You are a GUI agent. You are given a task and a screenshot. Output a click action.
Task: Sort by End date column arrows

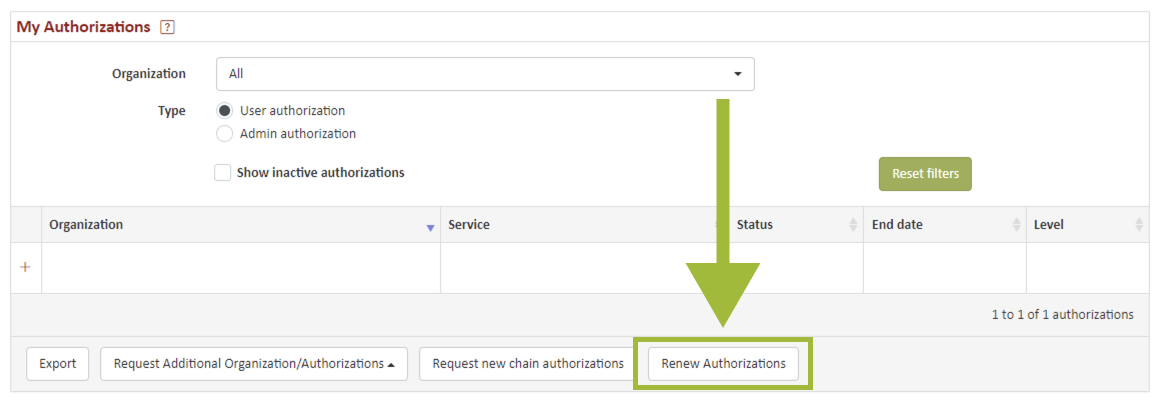click(1016, 224)
